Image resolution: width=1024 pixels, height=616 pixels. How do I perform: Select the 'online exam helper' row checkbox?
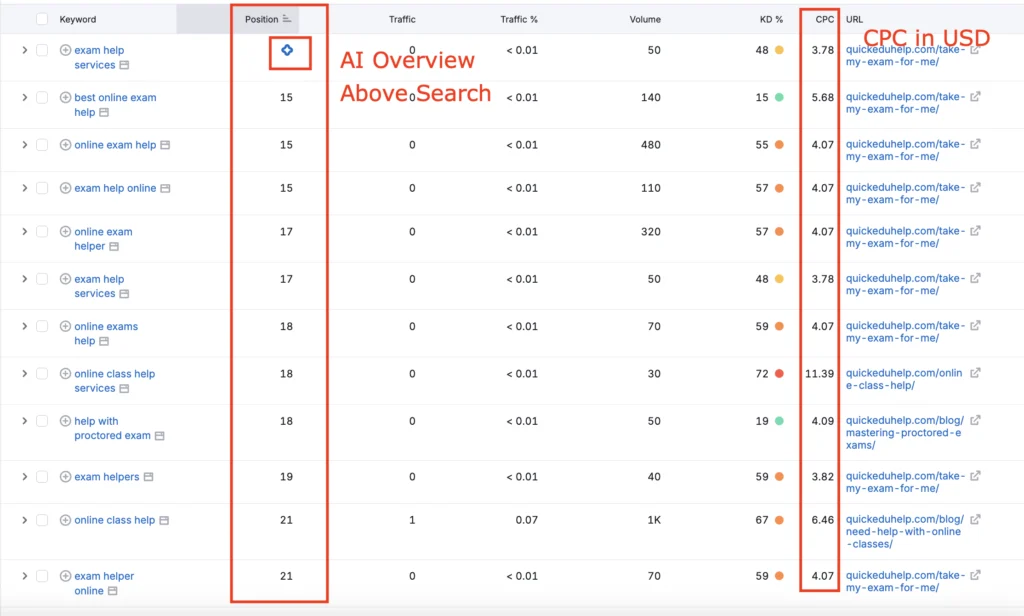pyautogui.click(x=42, y=231)
